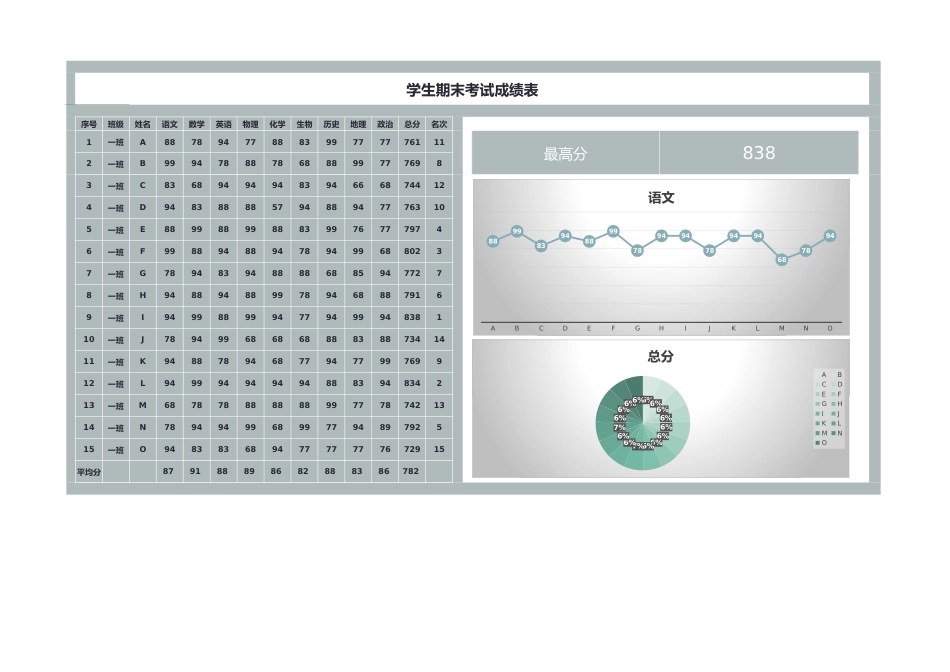This screenshot has width=950, height=672.
Task: Select the title 学生期末考试成绩表
Action: click(472, 90)
